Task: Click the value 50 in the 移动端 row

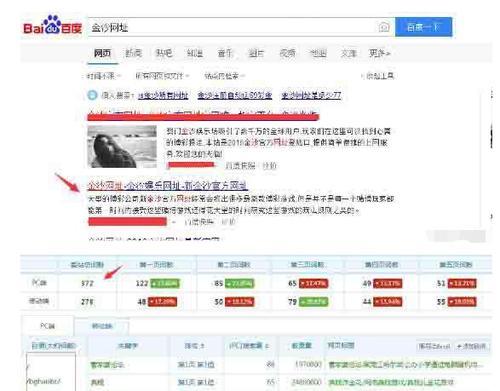Action: [x=219, y=302]
